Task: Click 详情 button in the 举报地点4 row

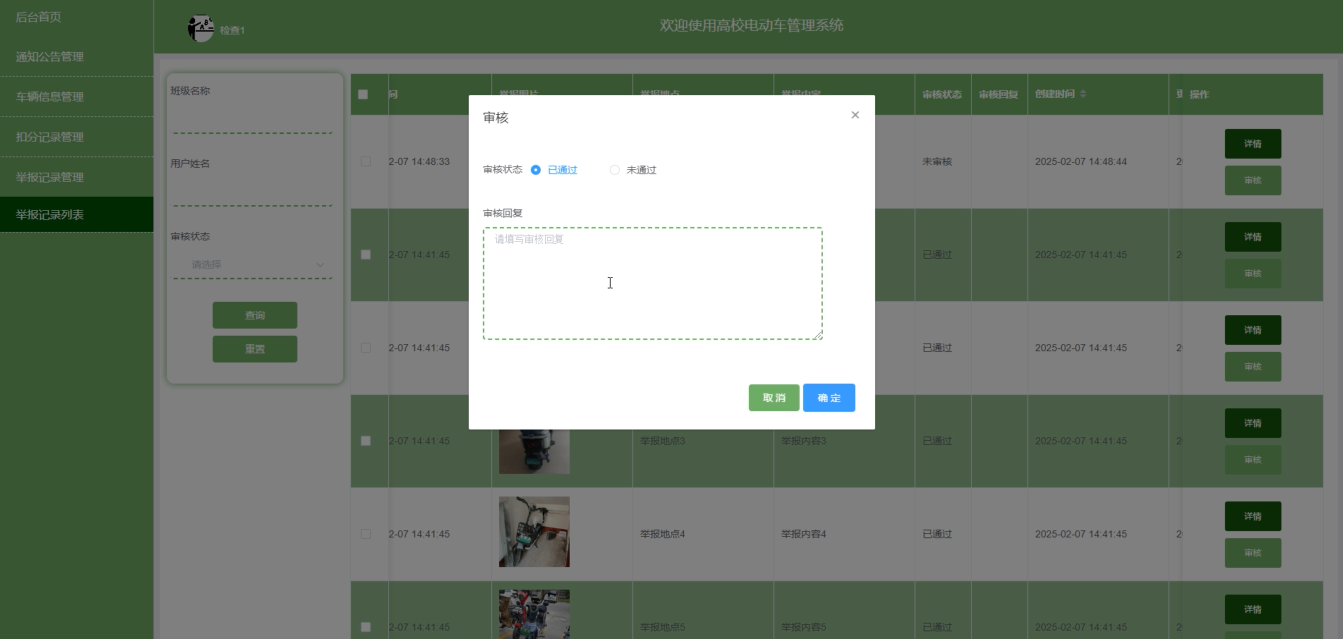Action: [x=1253, y=516]
